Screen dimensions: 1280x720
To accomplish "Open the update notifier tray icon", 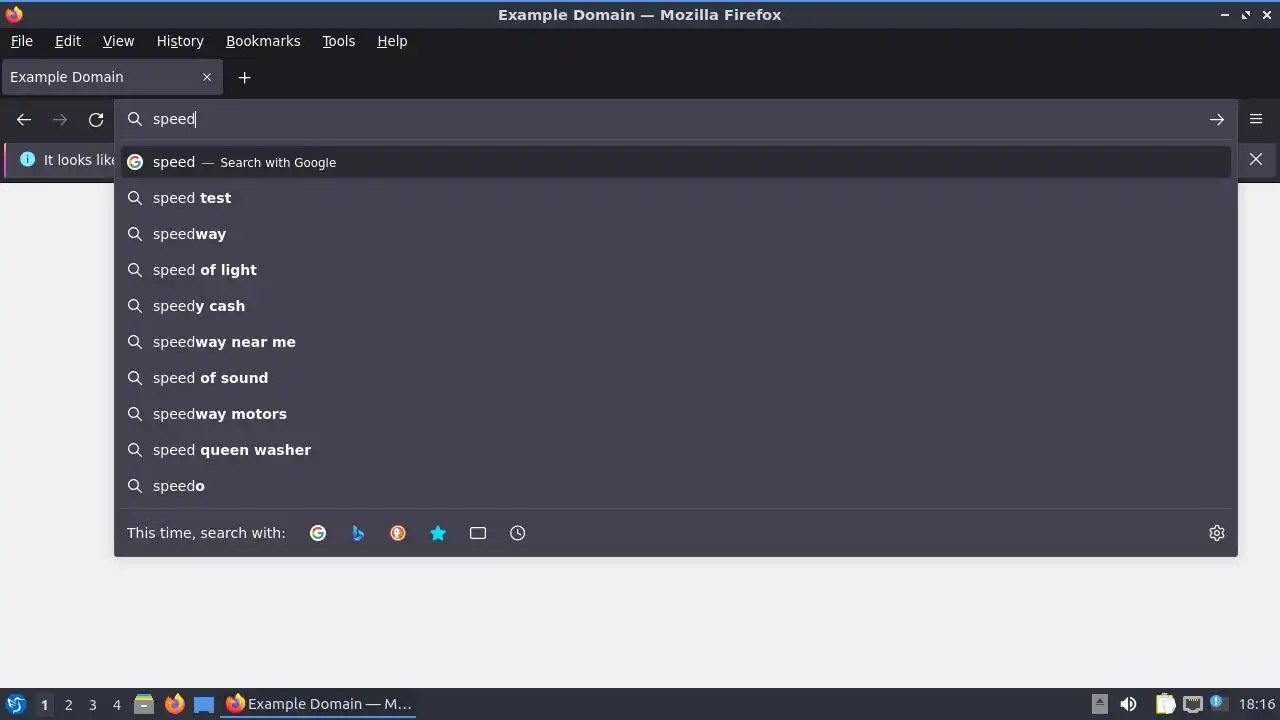I will pyautogui.click(x=1217, y=703).
